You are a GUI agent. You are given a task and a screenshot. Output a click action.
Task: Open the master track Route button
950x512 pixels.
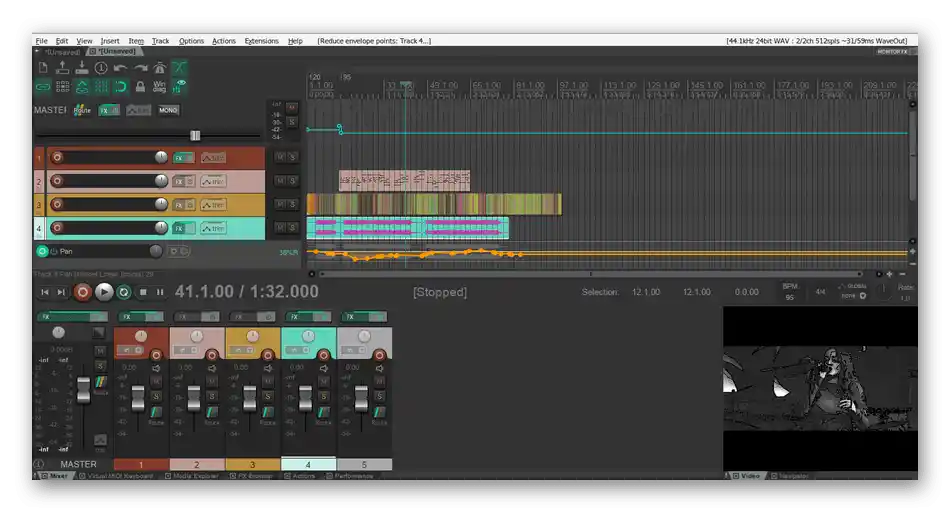pyautogui.click(x=82, y=110)
